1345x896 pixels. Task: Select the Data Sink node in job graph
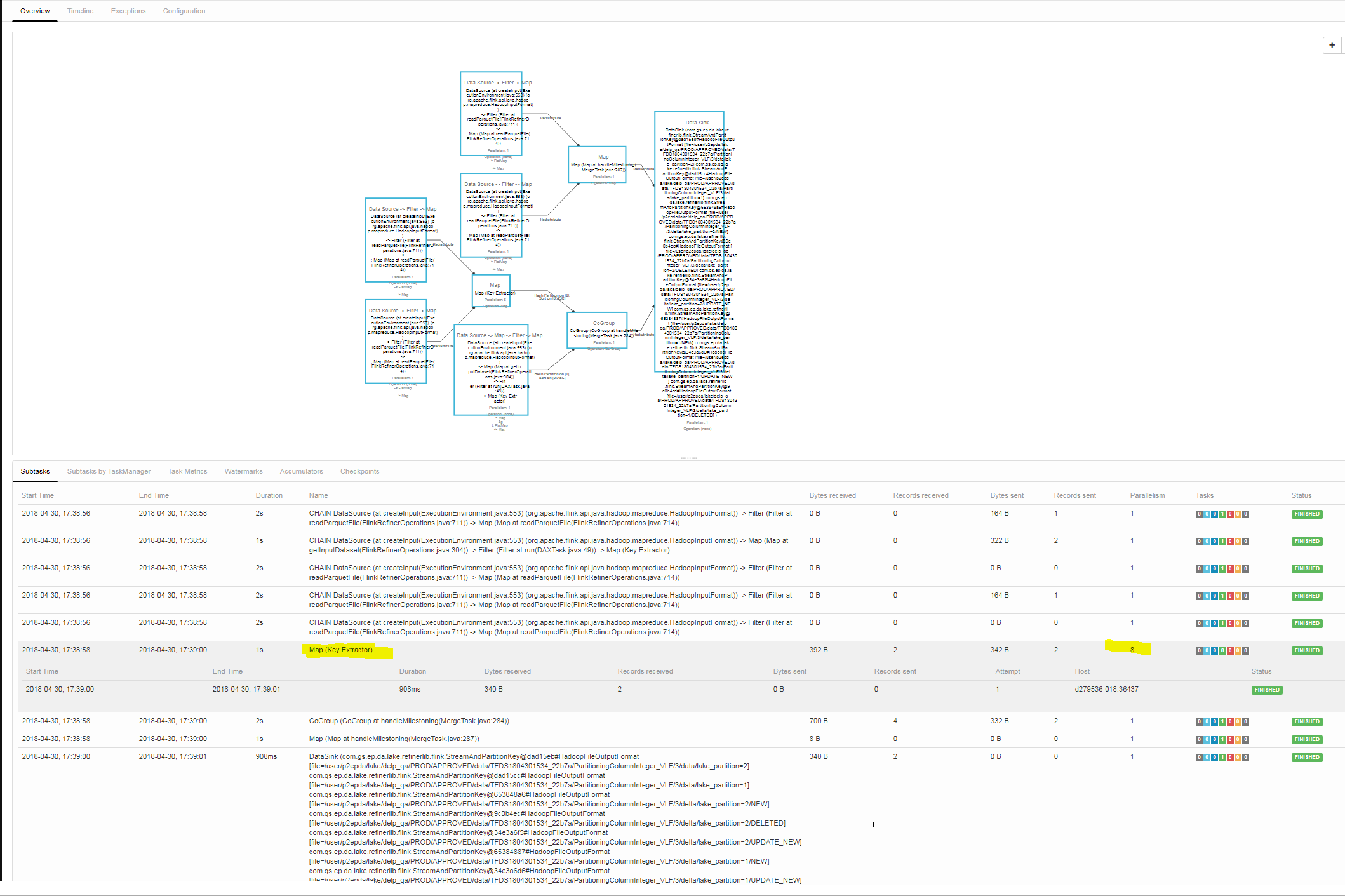coord(689,241)
